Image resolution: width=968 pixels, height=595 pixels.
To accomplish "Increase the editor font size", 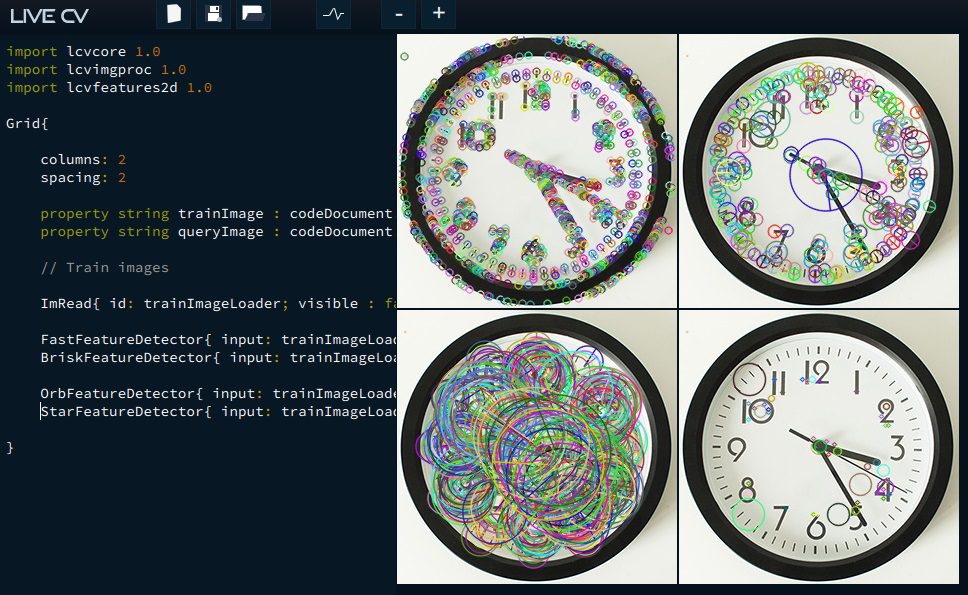I will [437, 15].
